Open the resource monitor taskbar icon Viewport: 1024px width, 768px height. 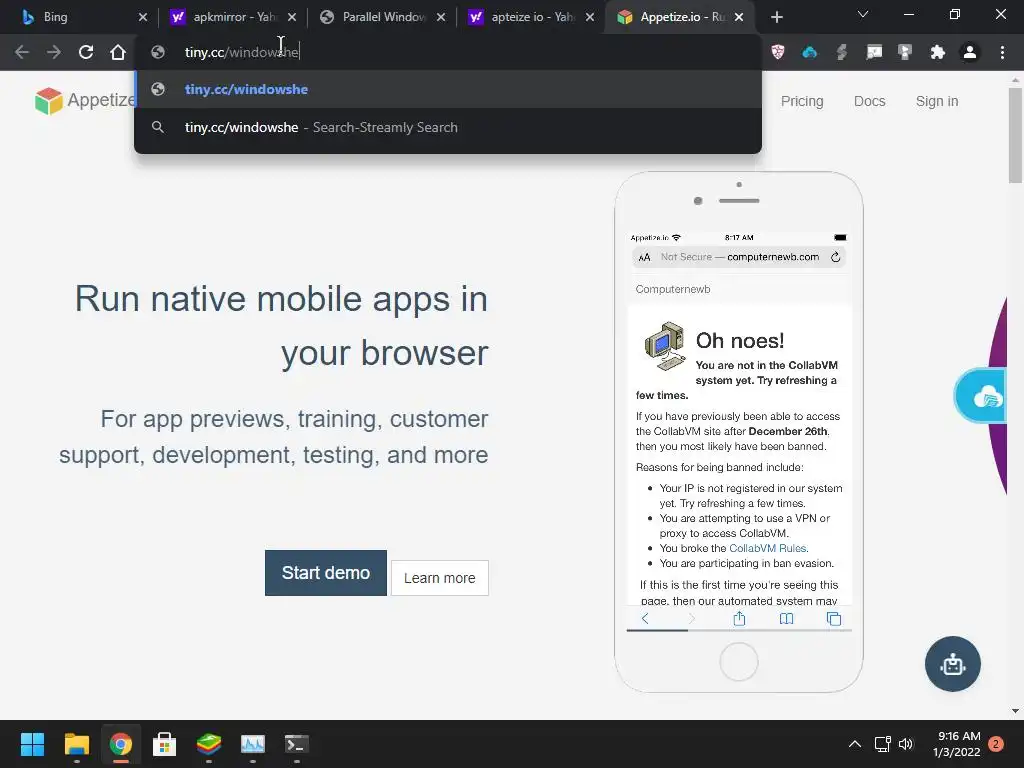tap(253, 744)
